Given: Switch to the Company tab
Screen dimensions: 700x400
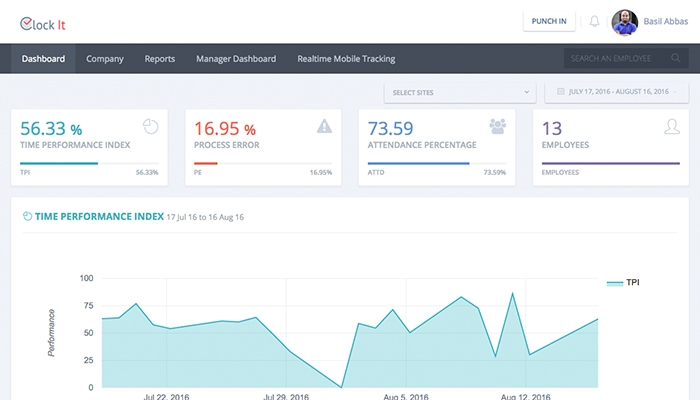Looking at the screenshot, I should pos(105,59).
